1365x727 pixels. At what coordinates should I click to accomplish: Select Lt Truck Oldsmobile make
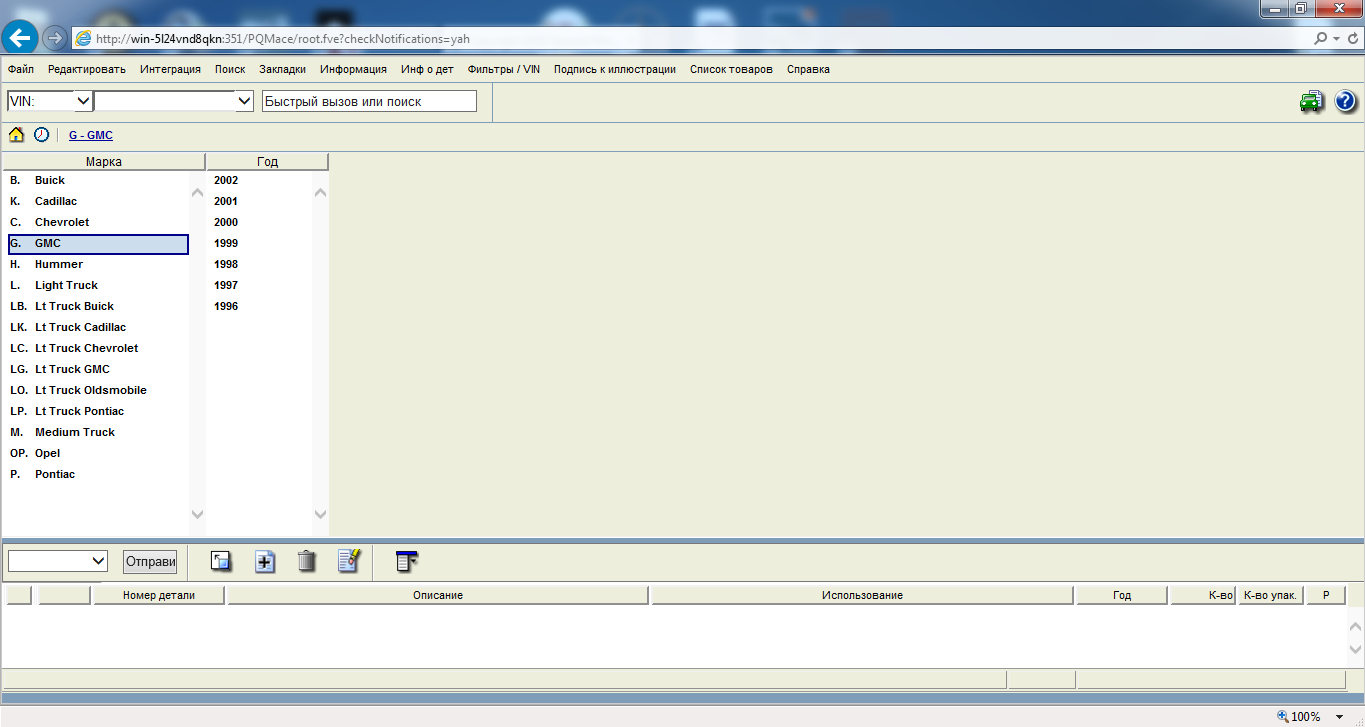(97, 390)
